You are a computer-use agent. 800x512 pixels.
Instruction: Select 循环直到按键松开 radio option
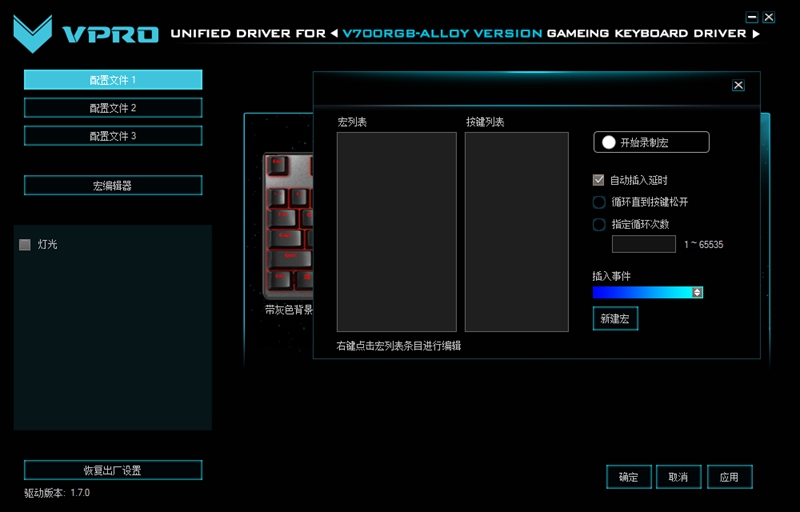click(x=599, y=202)
